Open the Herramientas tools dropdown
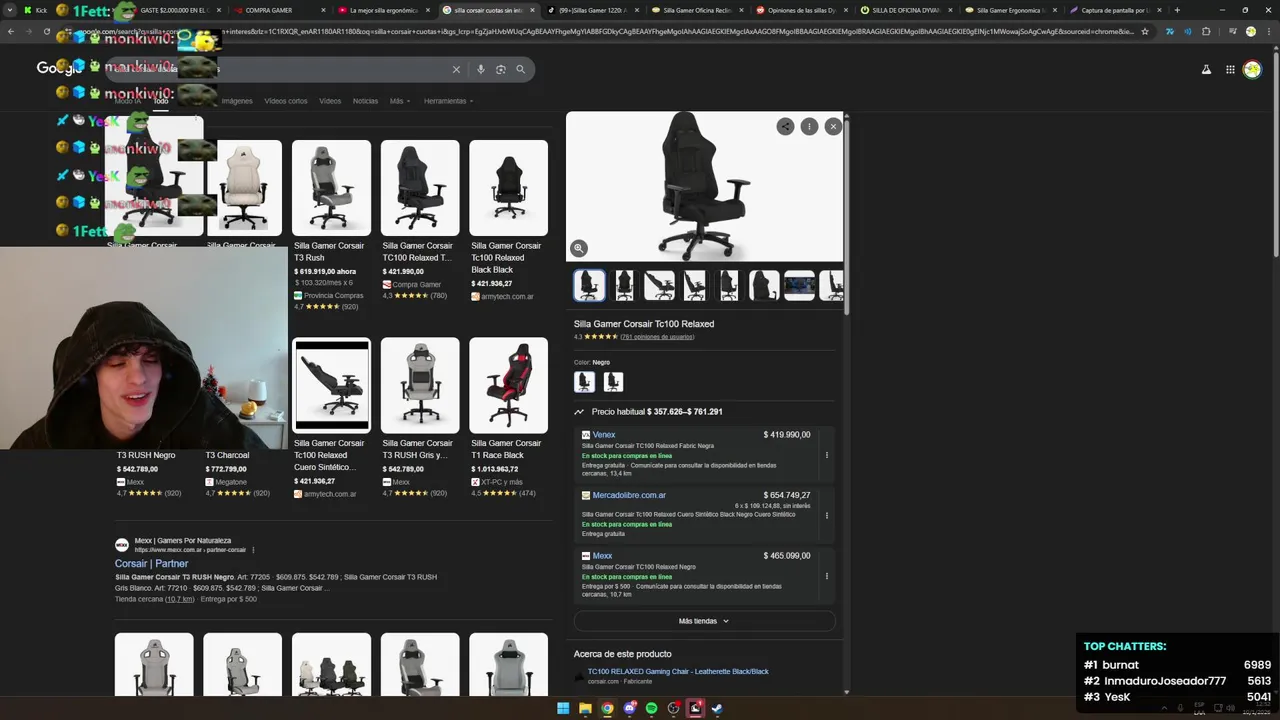1280x720 pixels. tap(448, 101)
